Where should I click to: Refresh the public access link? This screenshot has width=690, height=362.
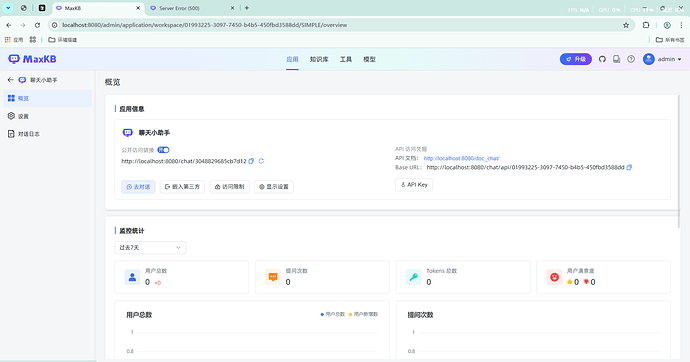coord(261,161)
